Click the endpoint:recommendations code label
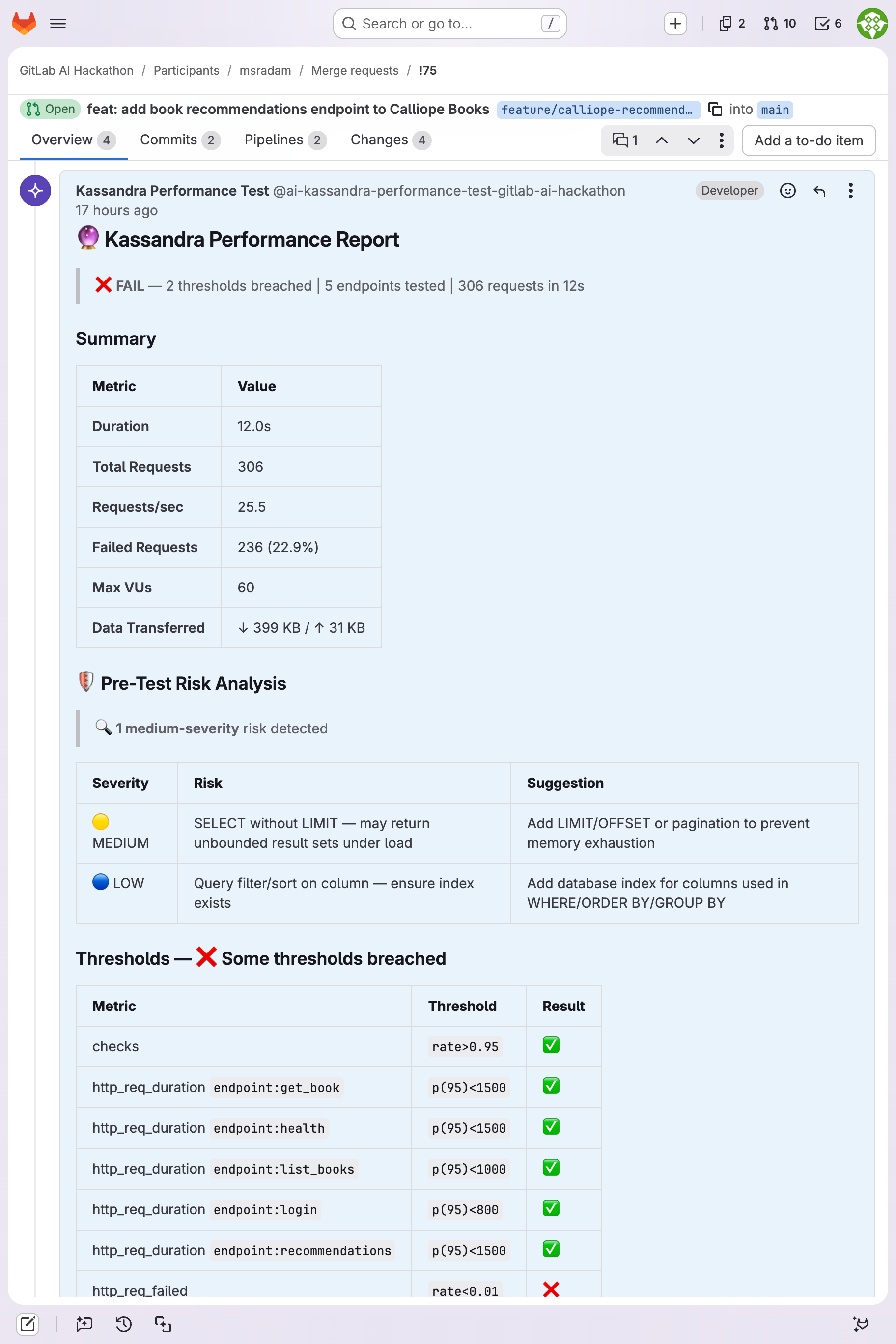Screen dimensions: 896x1344 coord(302,1250)
